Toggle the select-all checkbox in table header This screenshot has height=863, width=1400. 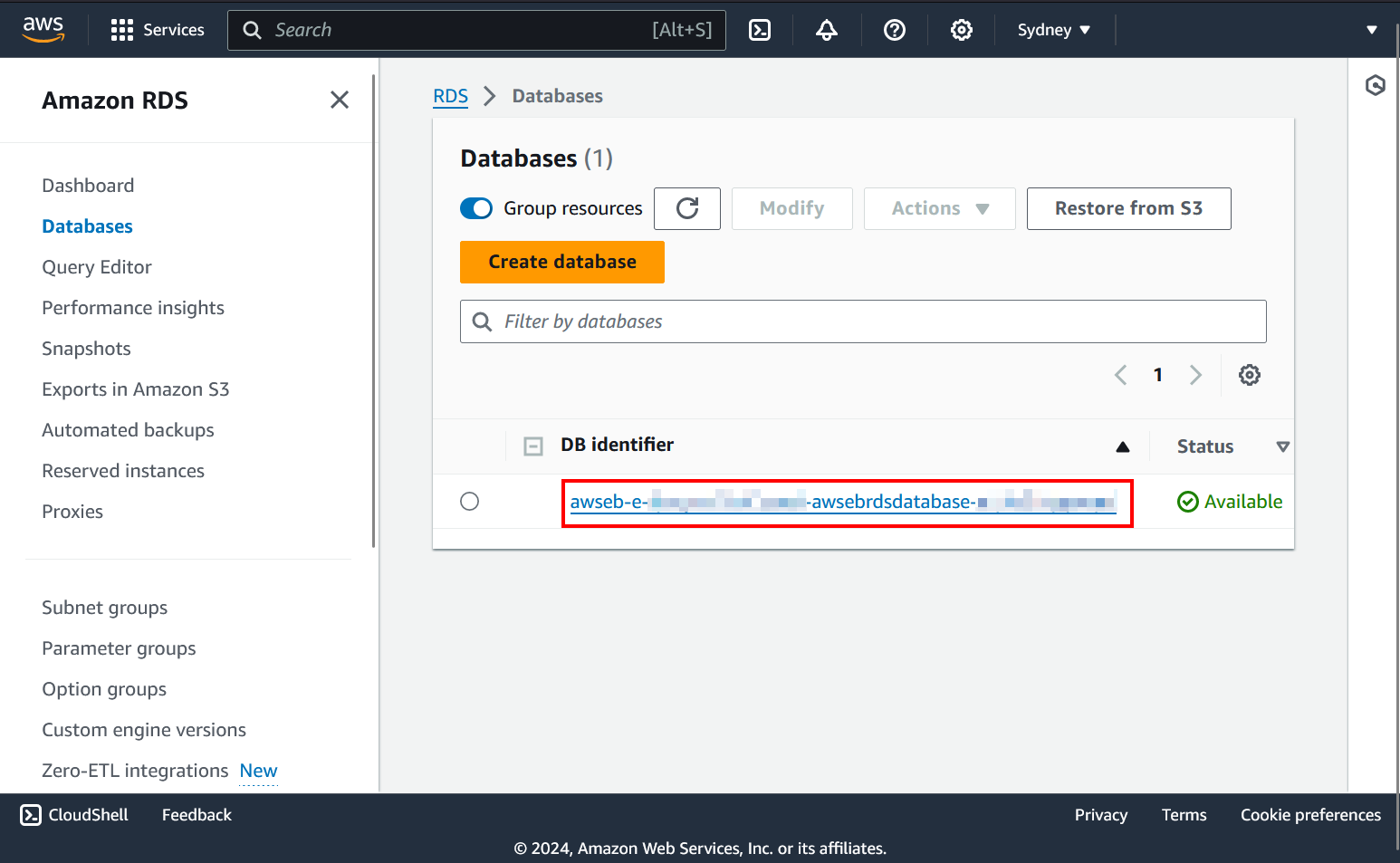point(532,446)
